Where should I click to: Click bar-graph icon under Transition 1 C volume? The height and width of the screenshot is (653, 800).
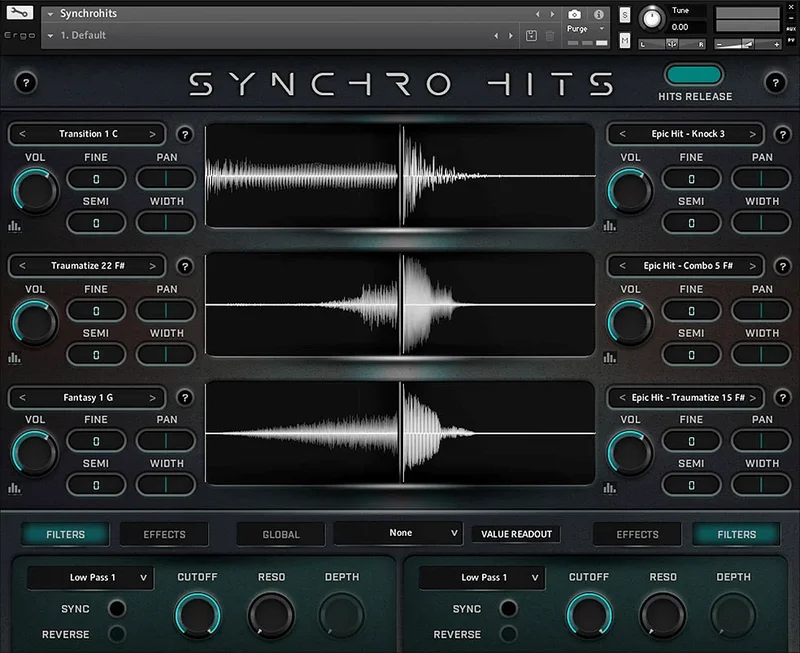pyautogui.click(x=14, y=226)
